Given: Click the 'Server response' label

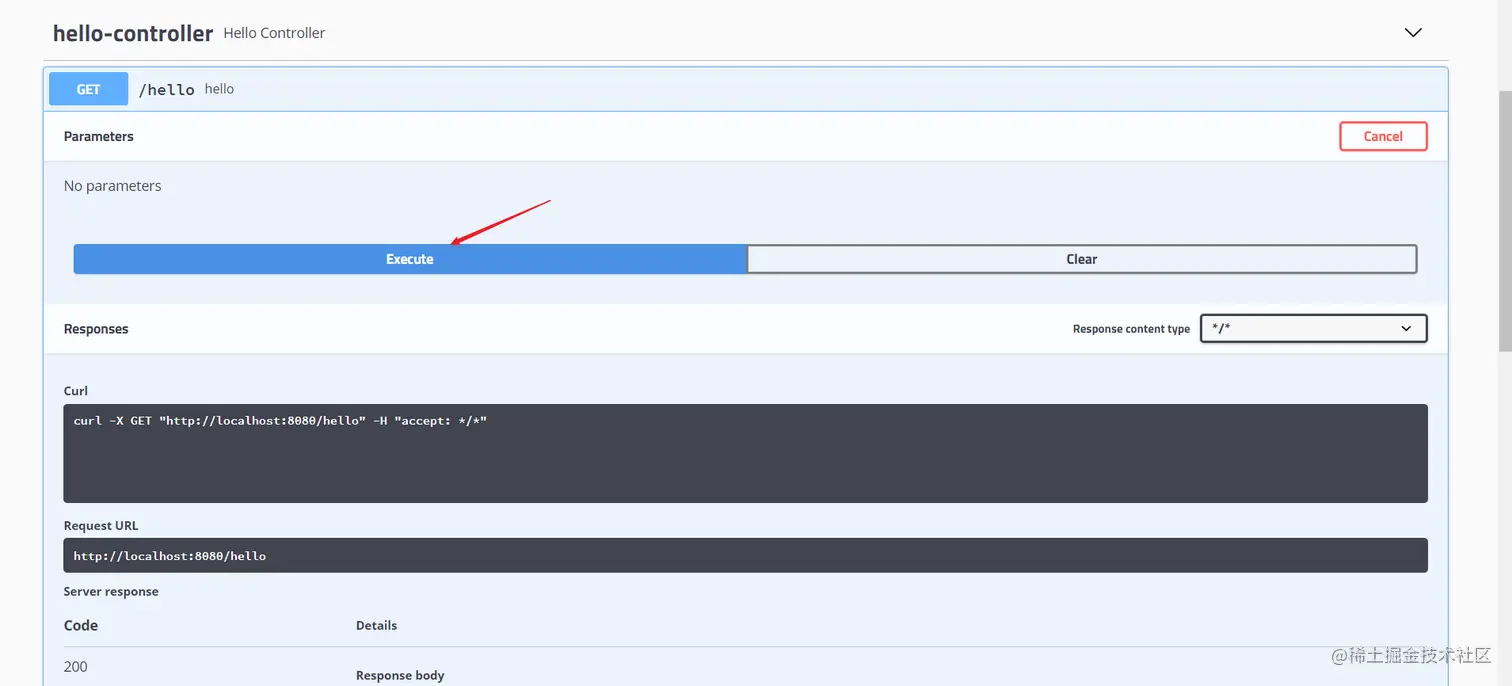Looking at the screenshot, I should 111,591.
